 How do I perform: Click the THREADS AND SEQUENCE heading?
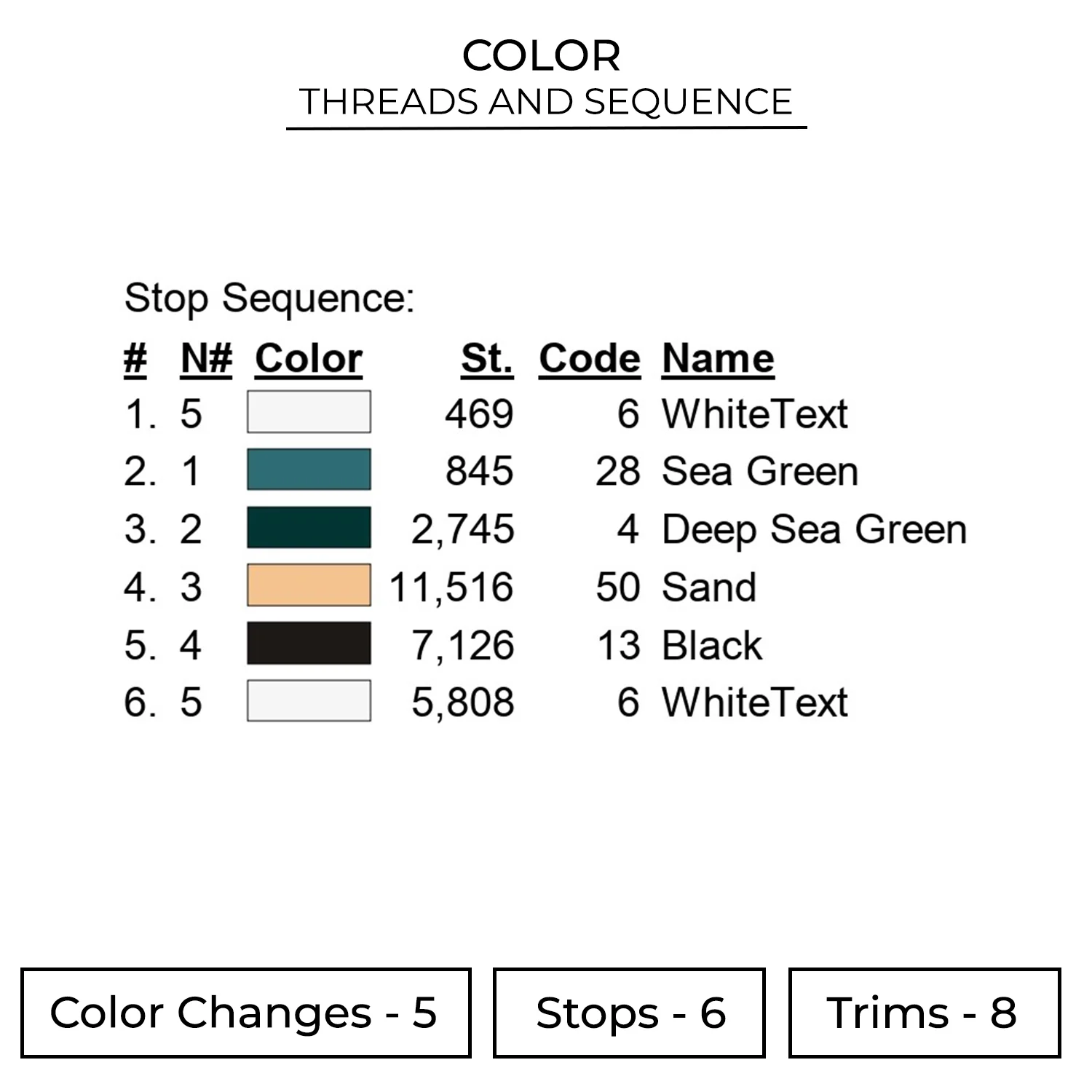(x=546, y=102)
